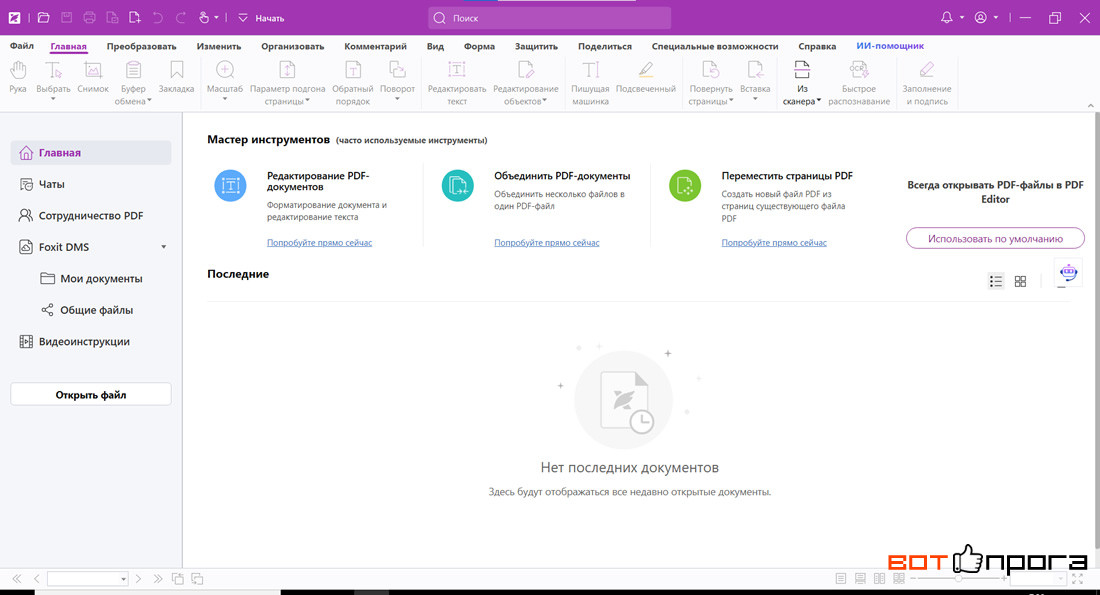Viewport: 1100px width, 595px height.
Task: Select the Hand (Рука) tool
Action: [x=18, y=77]
